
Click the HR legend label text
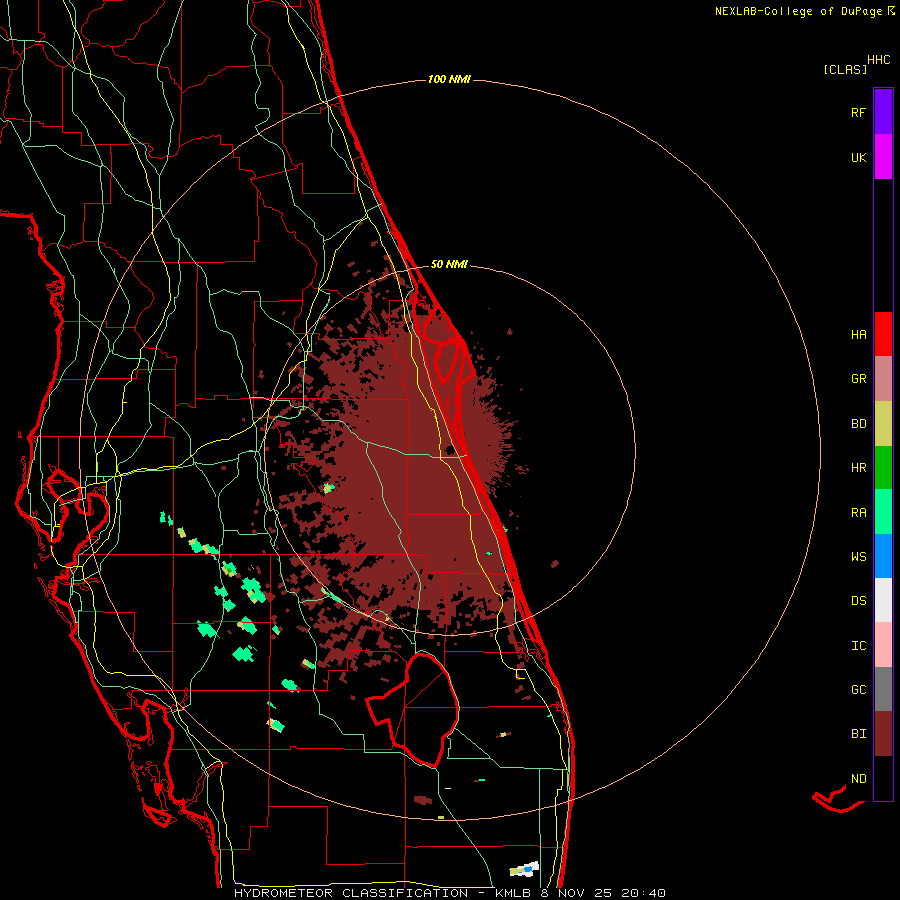[x=858, y=468]
